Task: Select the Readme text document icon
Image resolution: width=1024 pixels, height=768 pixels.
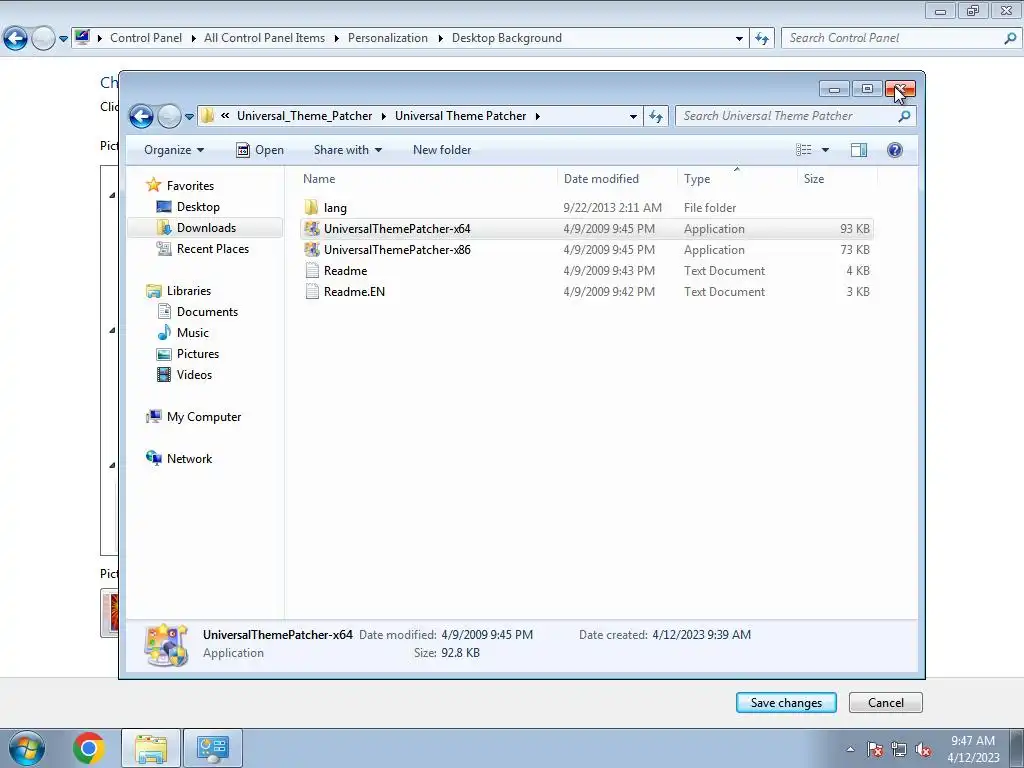Action: tap(312, 270)
